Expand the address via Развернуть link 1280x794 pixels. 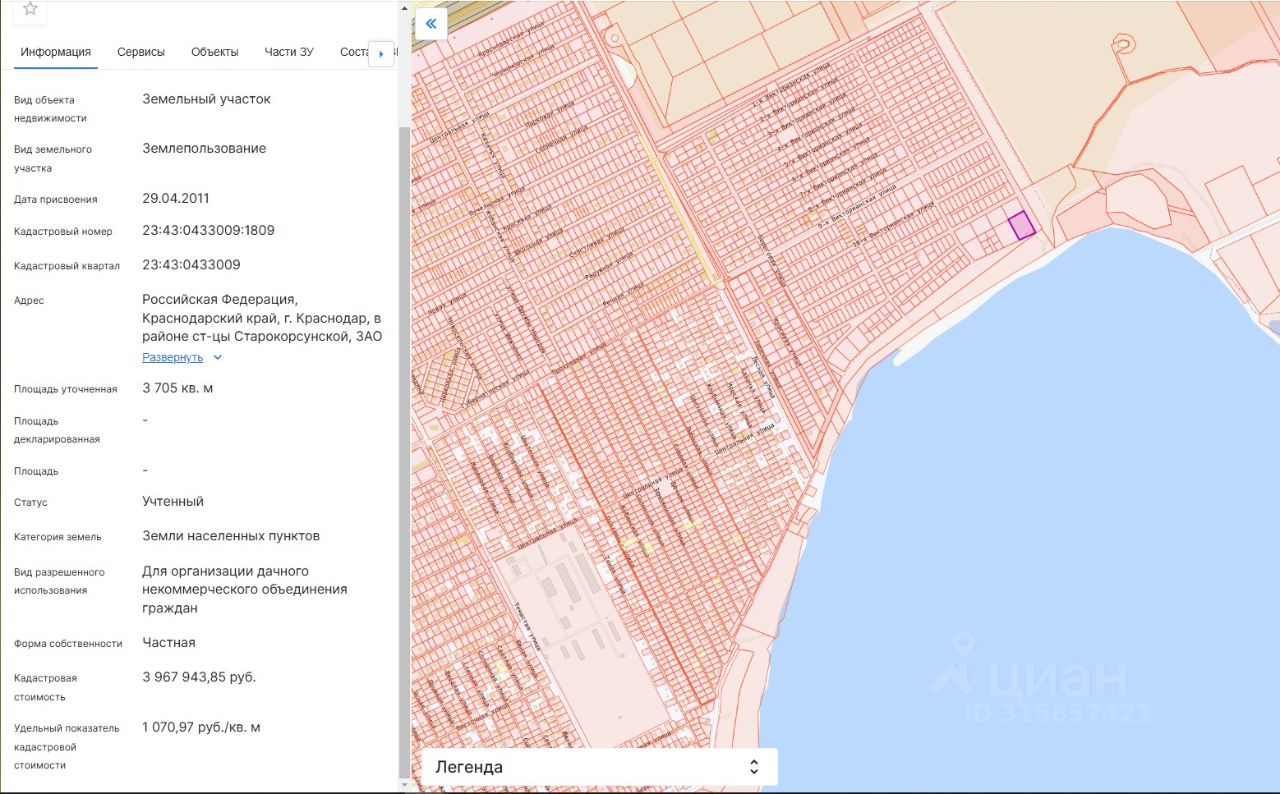(x=172, y=358)
